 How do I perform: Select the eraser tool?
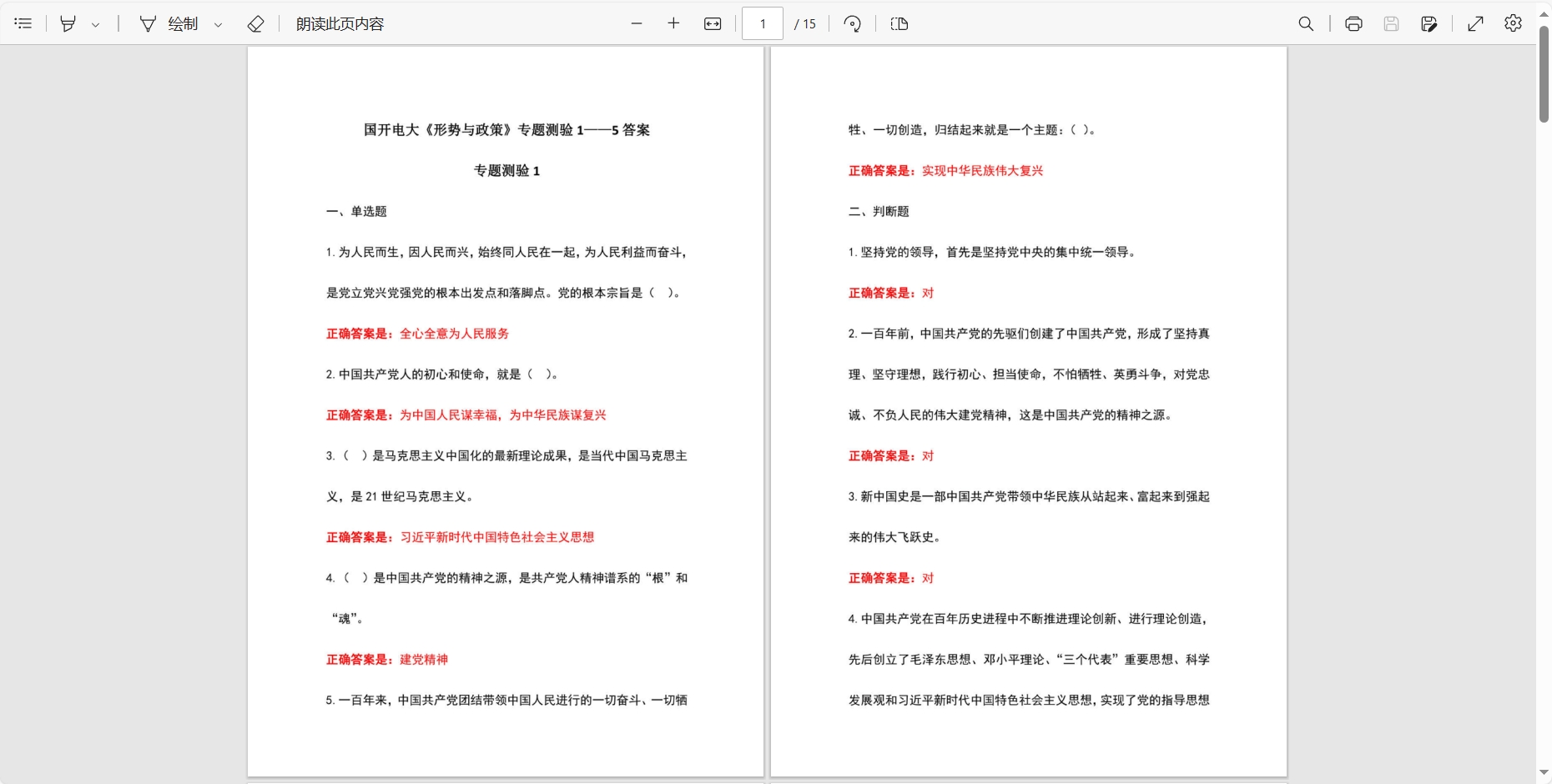coord(256,23)
